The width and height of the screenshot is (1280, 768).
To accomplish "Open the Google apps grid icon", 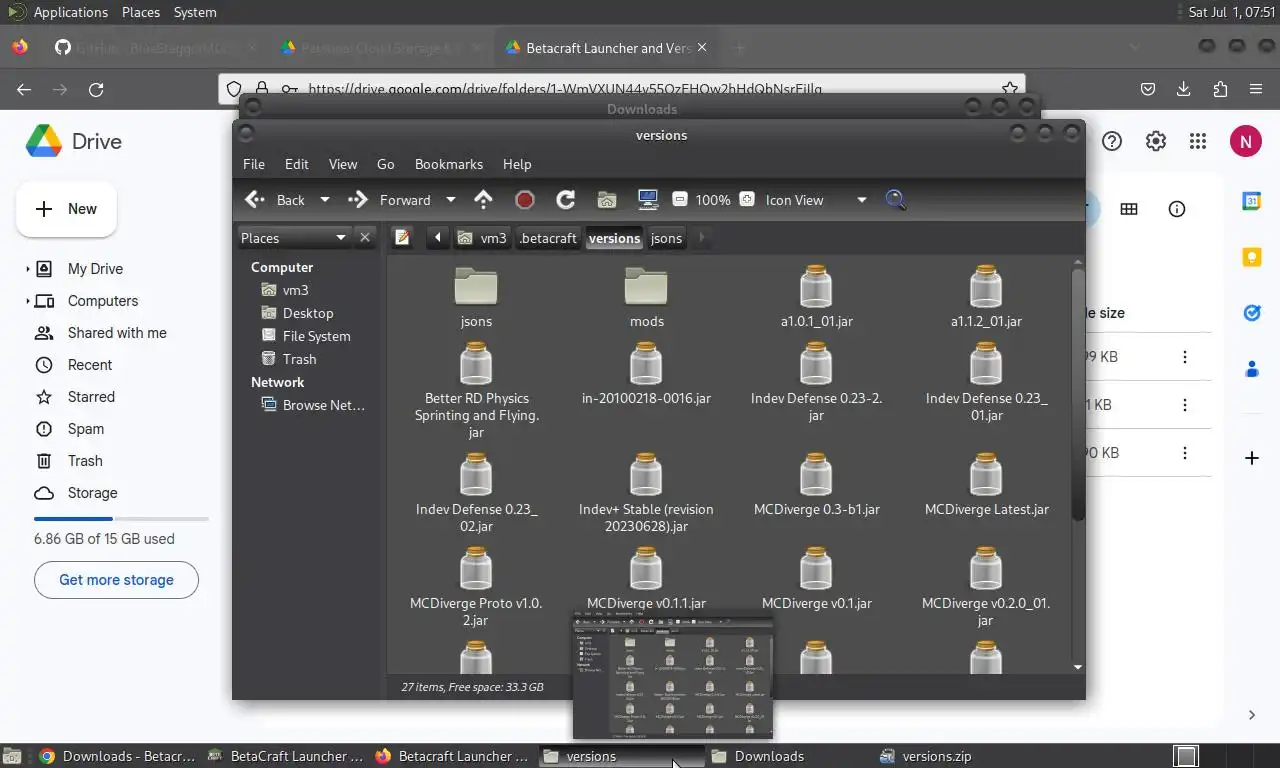I will click(1198, 141).
